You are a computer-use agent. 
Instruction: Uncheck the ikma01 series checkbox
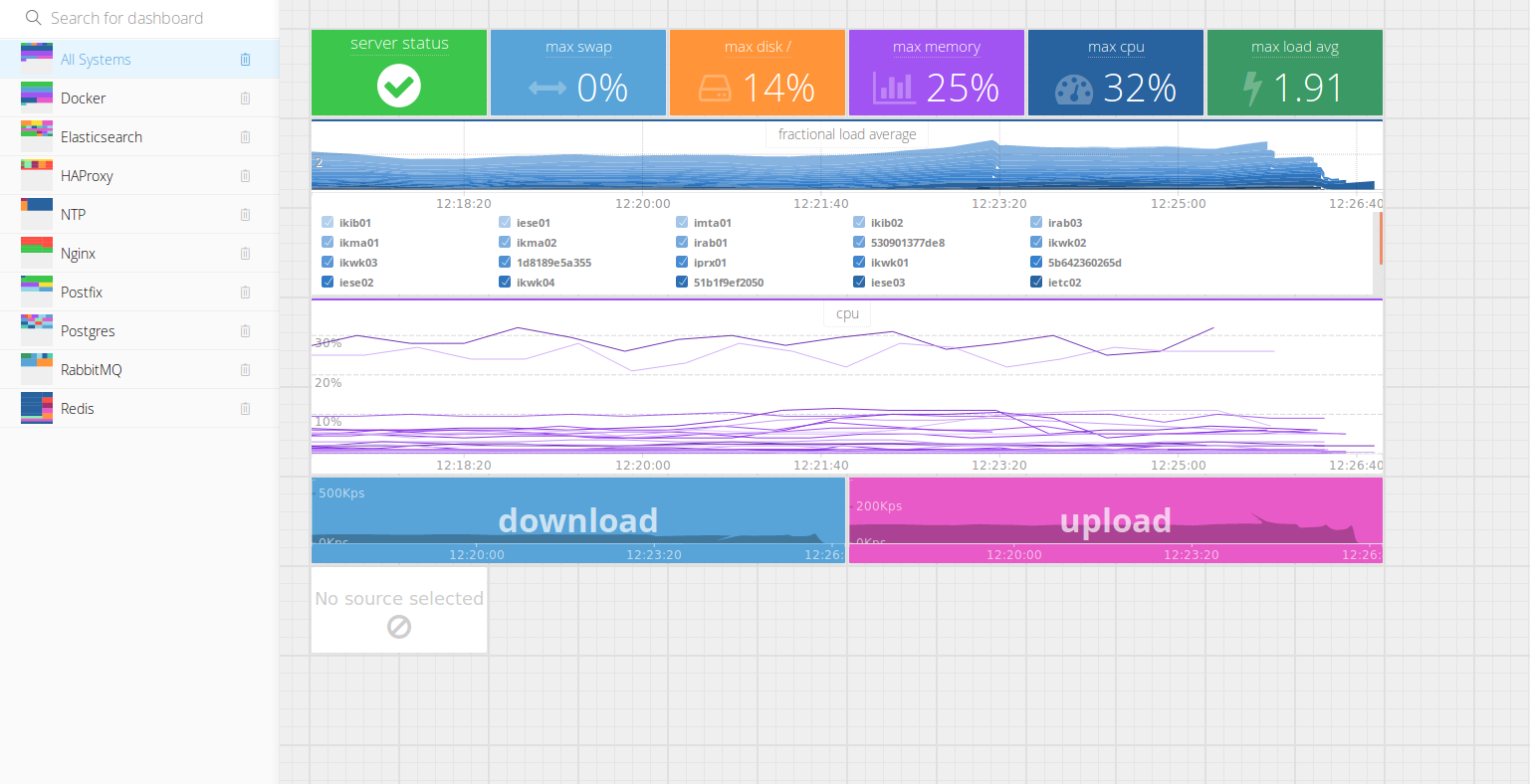[x=328, y=243]
